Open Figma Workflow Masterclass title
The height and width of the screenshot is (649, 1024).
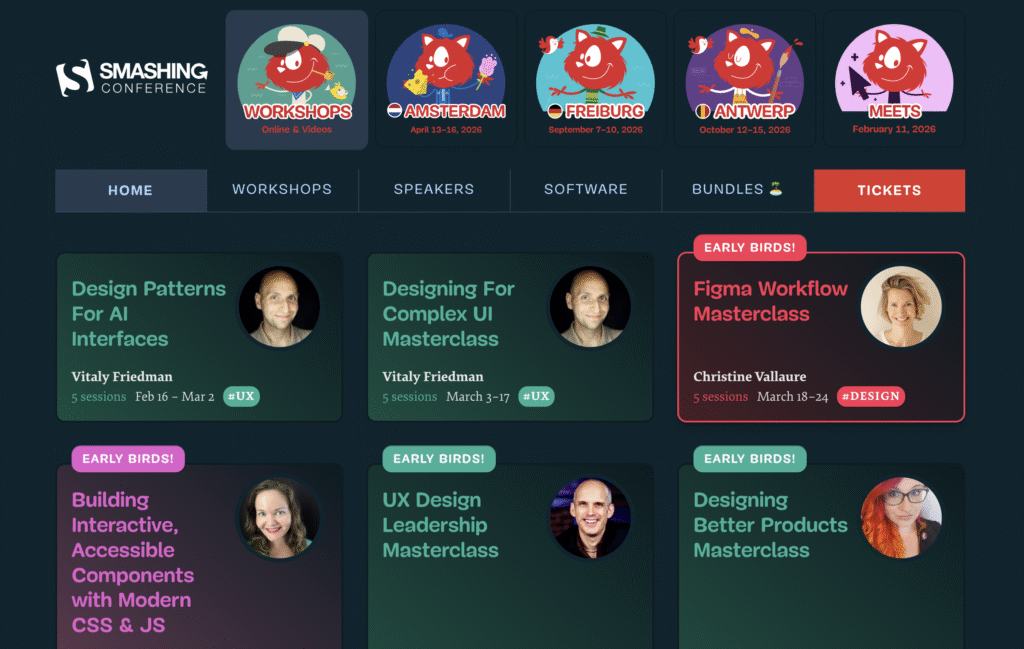tap(771, 301)
